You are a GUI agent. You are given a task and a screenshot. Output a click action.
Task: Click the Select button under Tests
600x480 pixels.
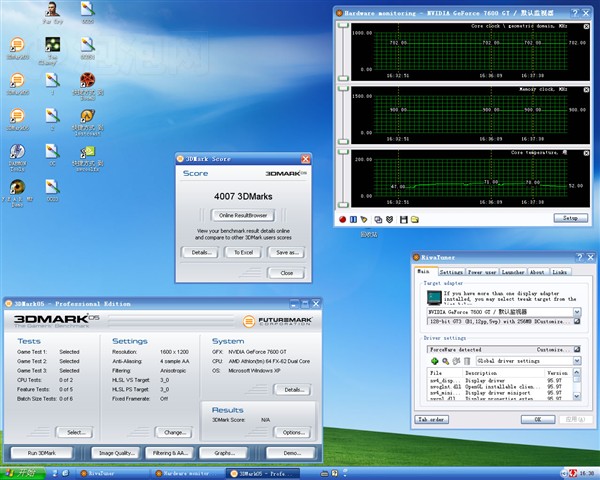coord(75,433)
